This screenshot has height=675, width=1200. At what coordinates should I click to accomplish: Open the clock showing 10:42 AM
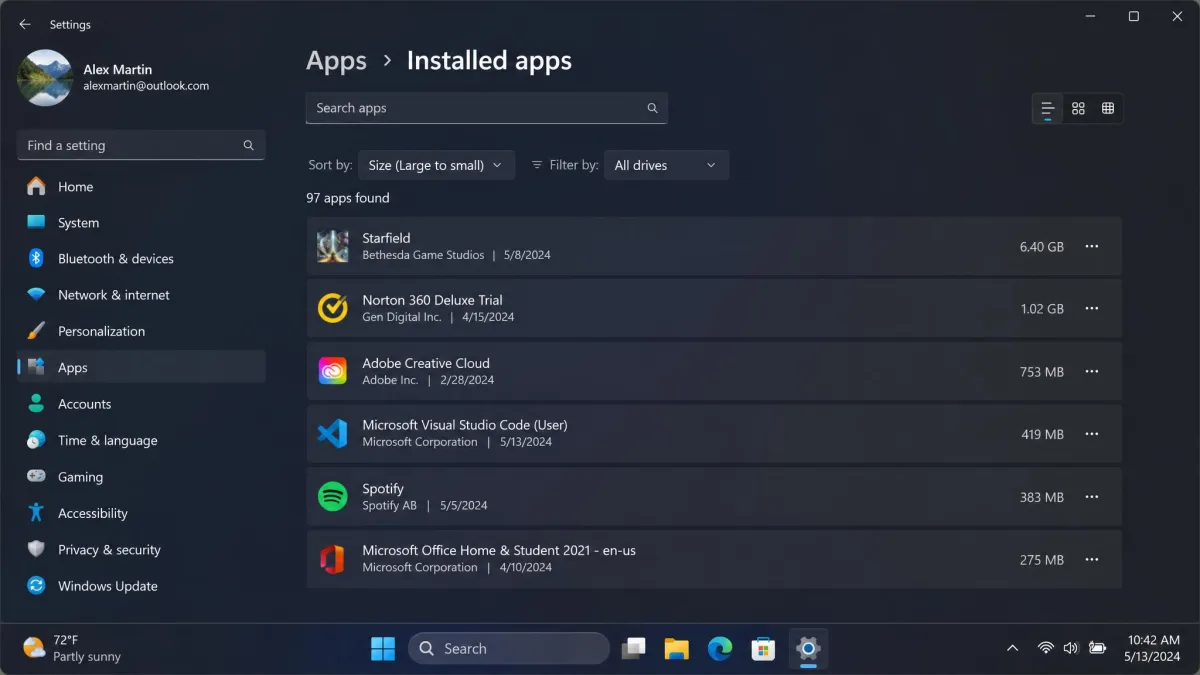pos(1155,648)
